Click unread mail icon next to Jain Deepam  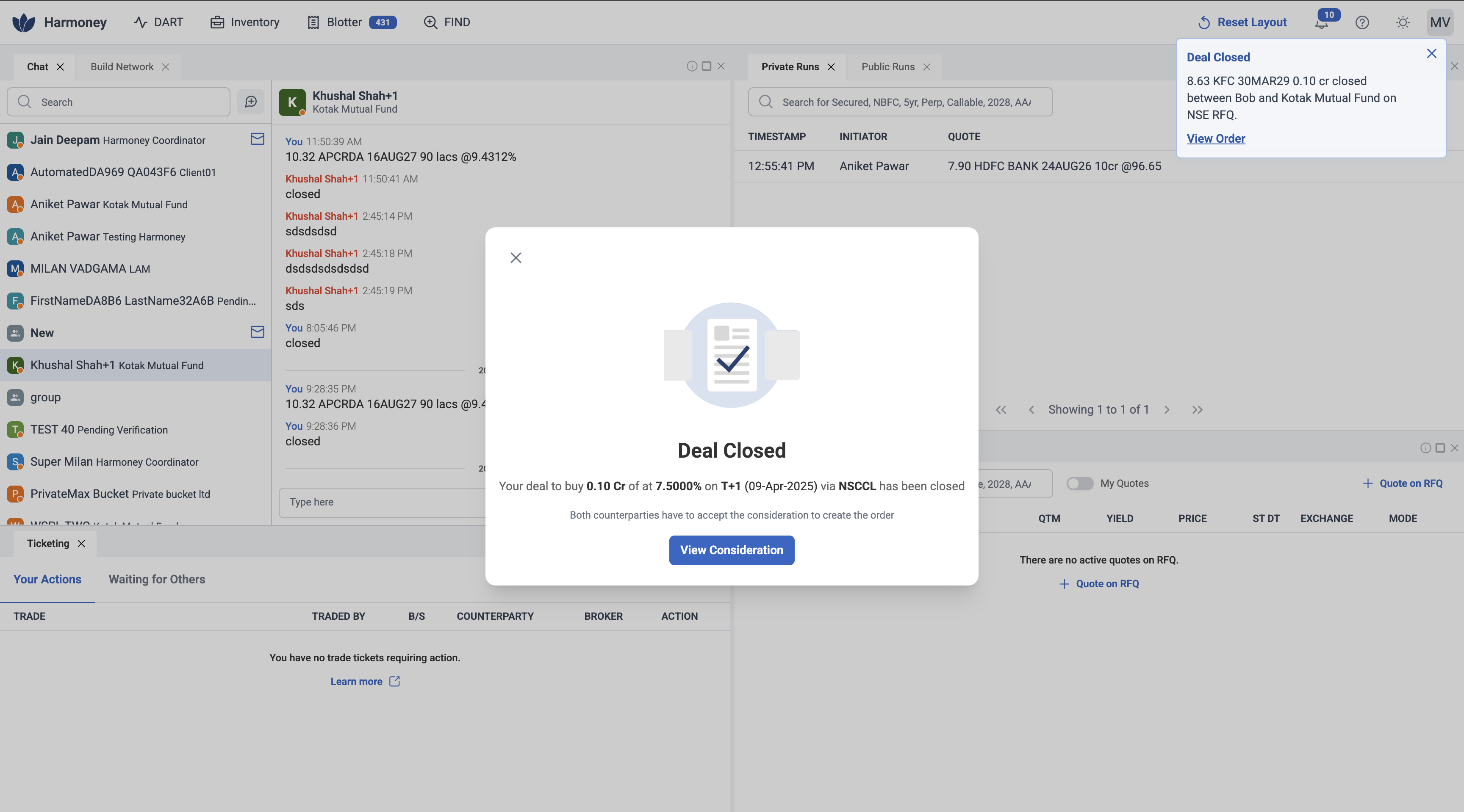258,139
